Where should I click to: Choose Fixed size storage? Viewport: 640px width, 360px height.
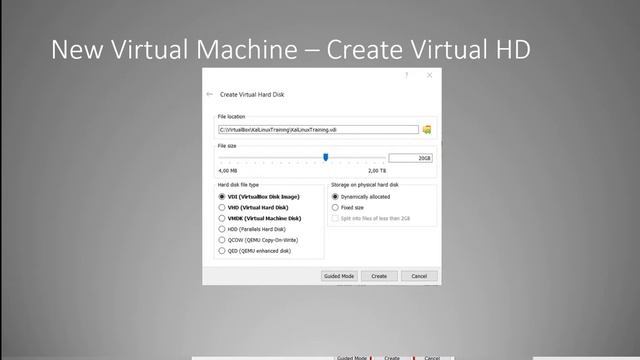click(x=348, y=207)
